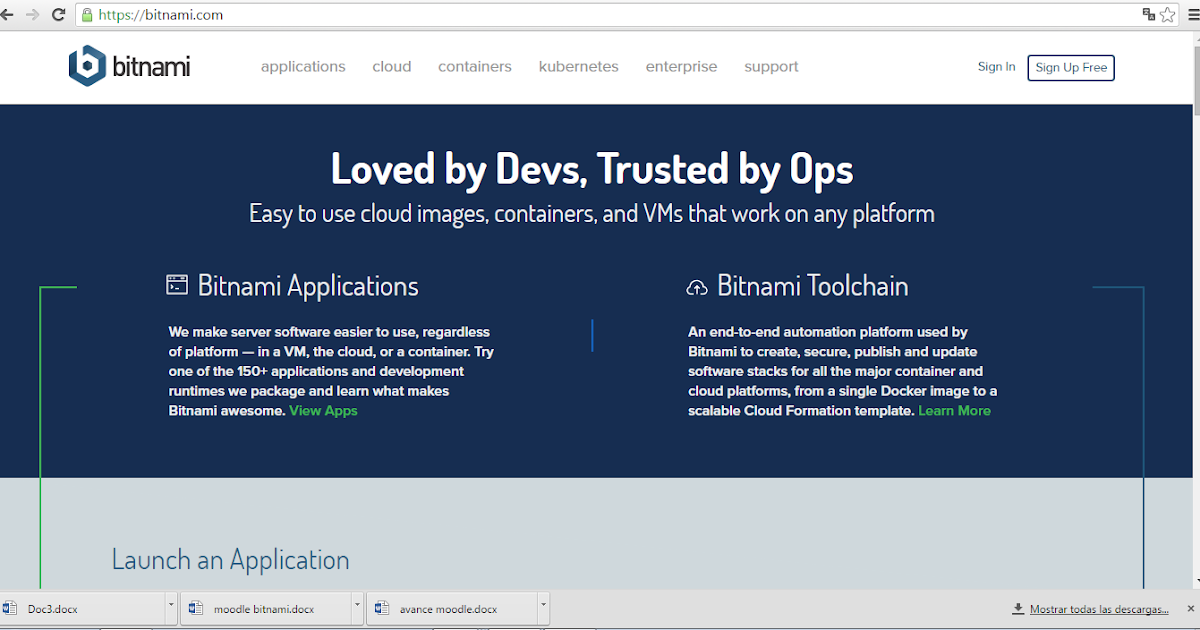This screenshot has width=1200, height=630.
Task: Open the containers navigation link
Action: point(474,66)
